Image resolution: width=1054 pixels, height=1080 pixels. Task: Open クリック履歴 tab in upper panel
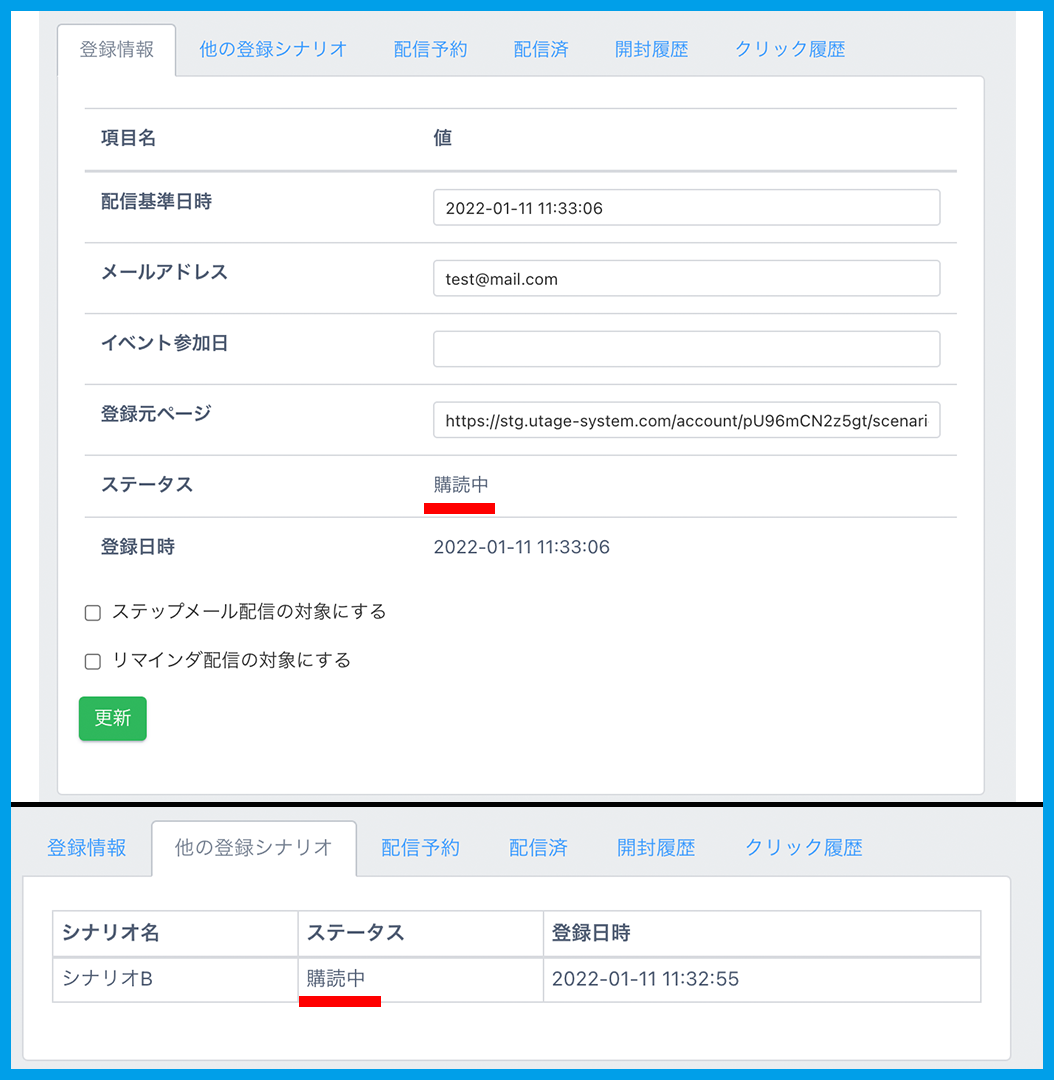(790, 49)
